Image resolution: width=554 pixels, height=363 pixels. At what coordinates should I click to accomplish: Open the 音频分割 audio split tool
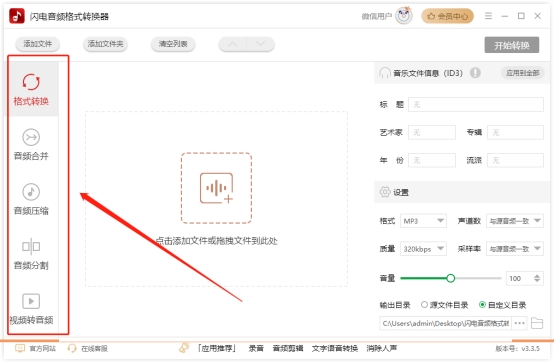[31, 254]
